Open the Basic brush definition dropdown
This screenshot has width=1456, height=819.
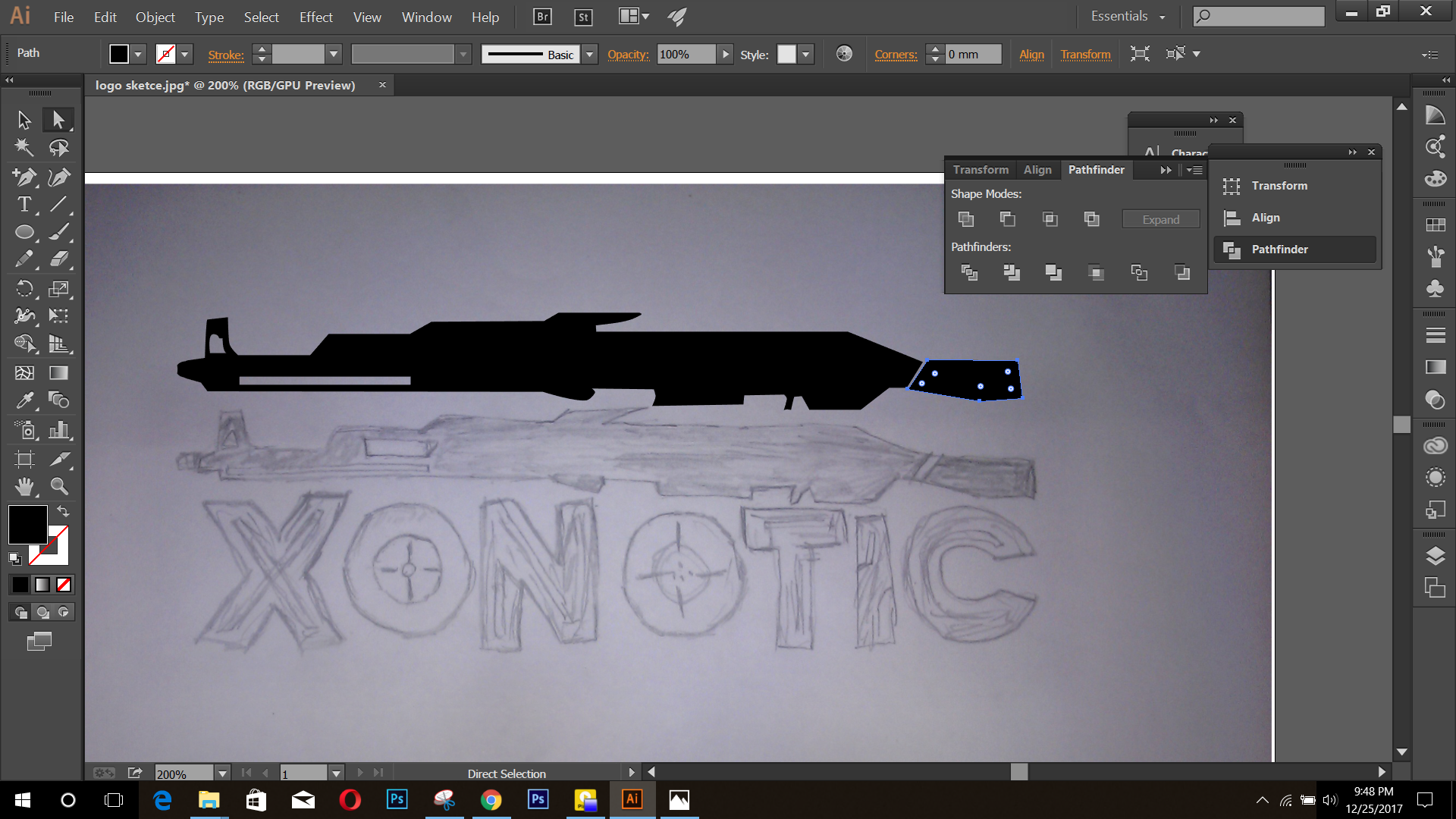tap(589, 55)
